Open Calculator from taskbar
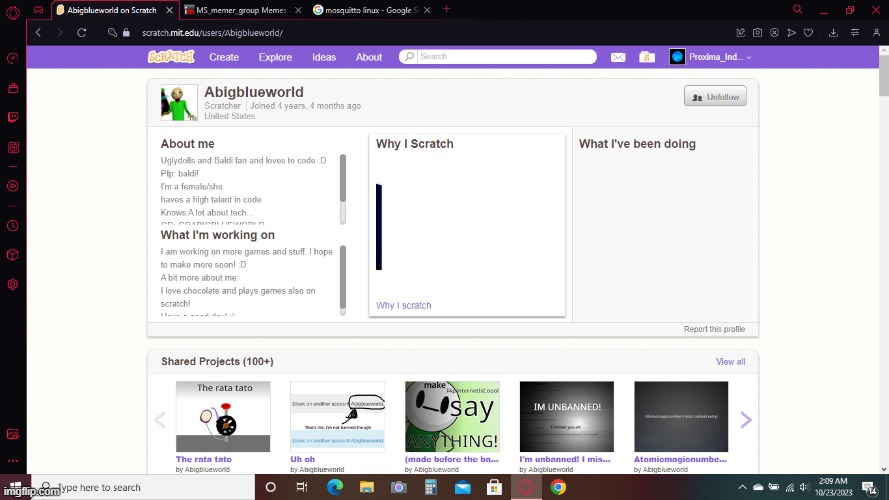Screen dimensions: 889x500 [431, 488]
